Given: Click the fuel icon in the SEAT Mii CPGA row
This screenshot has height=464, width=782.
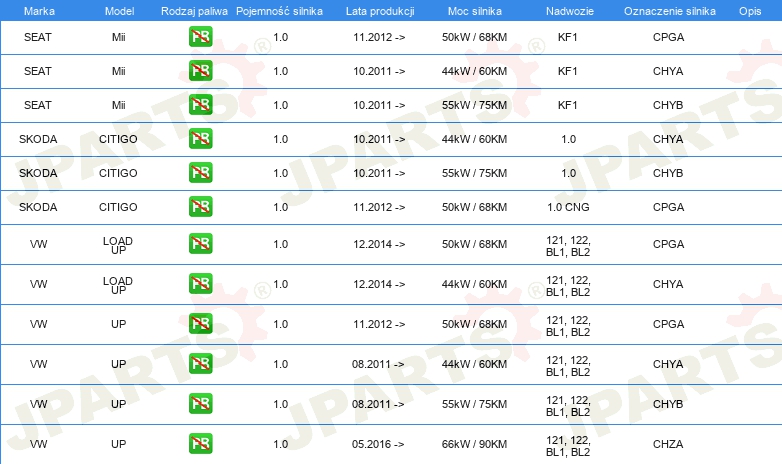Looking at the screenshot, I should (200, 37).
